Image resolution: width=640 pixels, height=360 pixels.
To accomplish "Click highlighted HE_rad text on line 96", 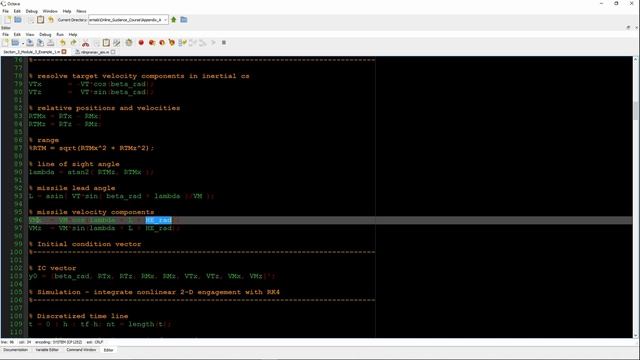I will 158,220.
